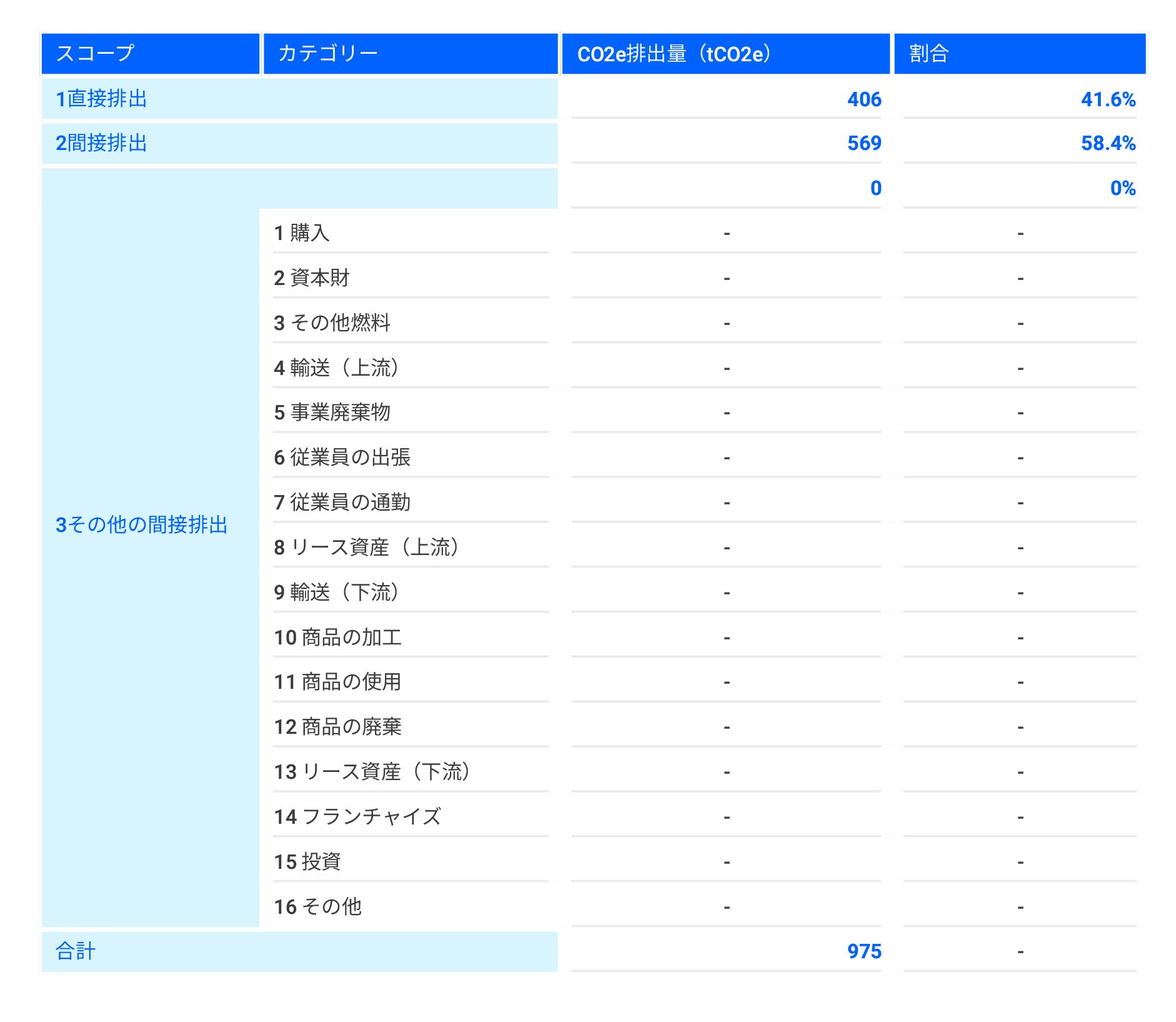The width and height of the screenshot is (1176, 1022).
Task: Select the 1直接排出 scope row
Action: pyautogui.click(x=102, y=99)
